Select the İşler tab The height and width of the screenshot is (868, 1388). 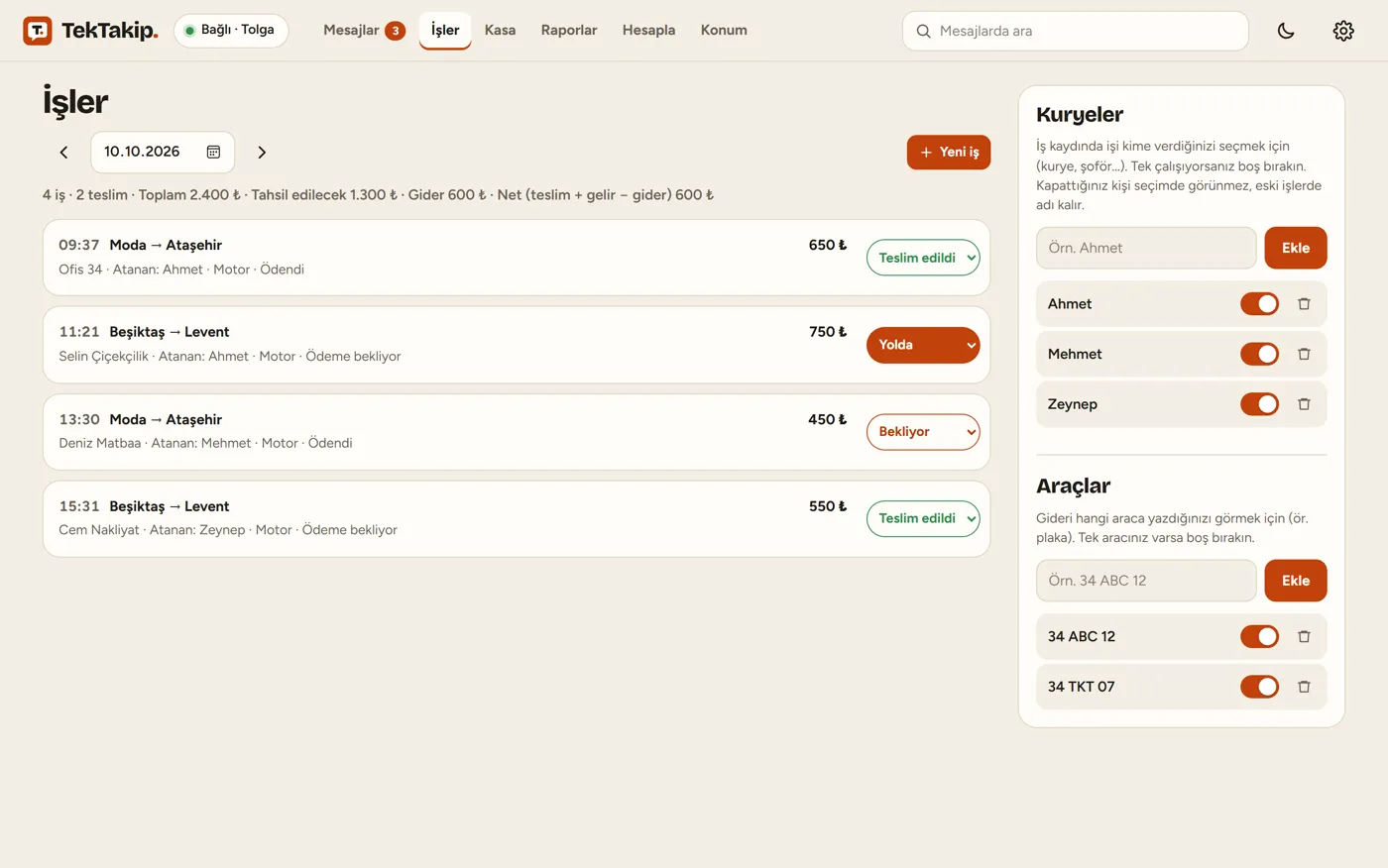(x=445, y=31)
